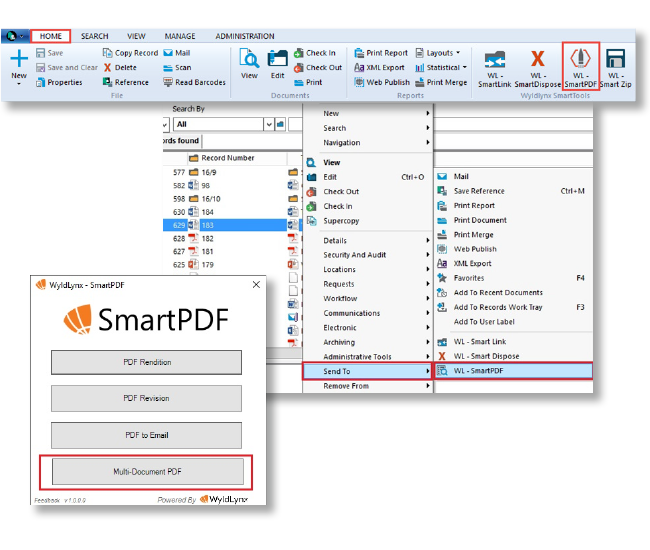Screen dimensions: 650x550
Task: Click the PDF Revision button
Action: tap(146, 398)
